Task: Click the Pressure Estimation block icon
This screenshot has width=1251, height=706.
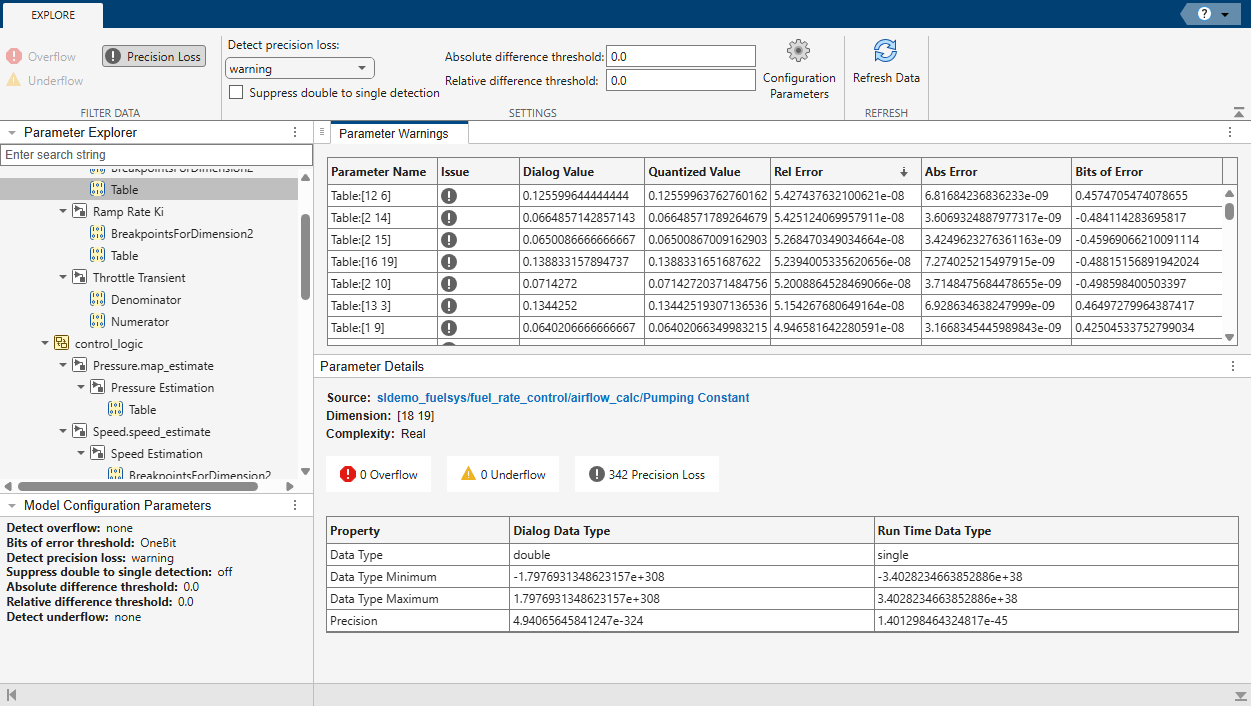Action: pos(98,387)
